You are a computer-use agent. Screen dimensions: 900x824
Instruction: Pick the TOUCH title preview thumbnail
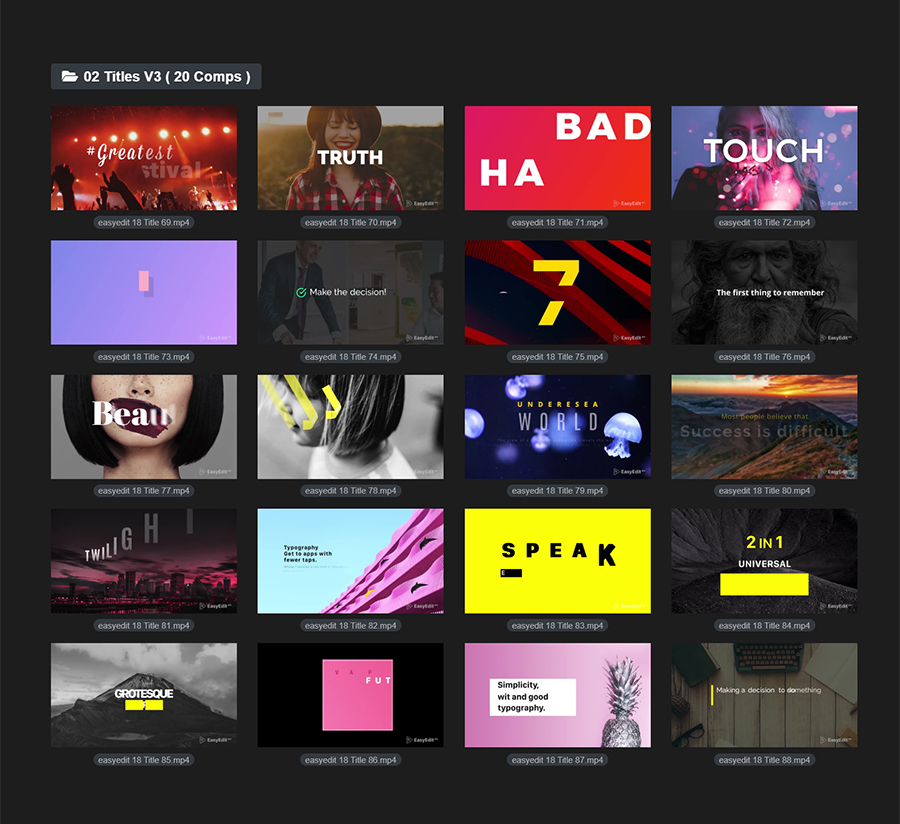764,158
